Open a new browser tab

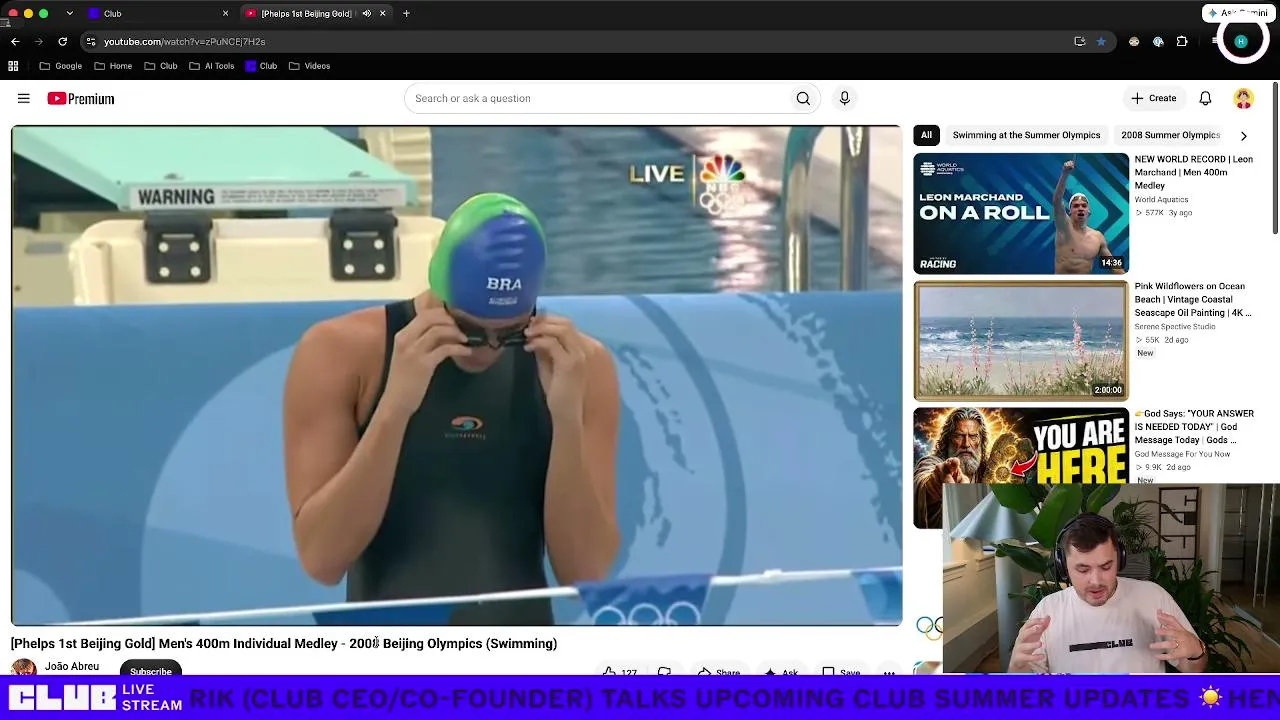click(x=406, y=13)
